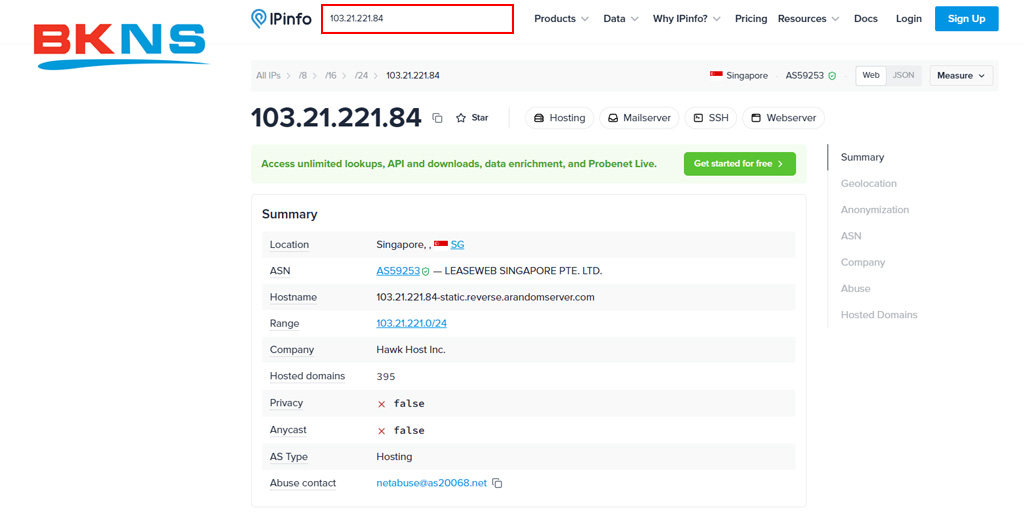Select the Mailserver tag
This screenshot has width=1024, height=512.
pyautogui.click(x=639, y=118)
